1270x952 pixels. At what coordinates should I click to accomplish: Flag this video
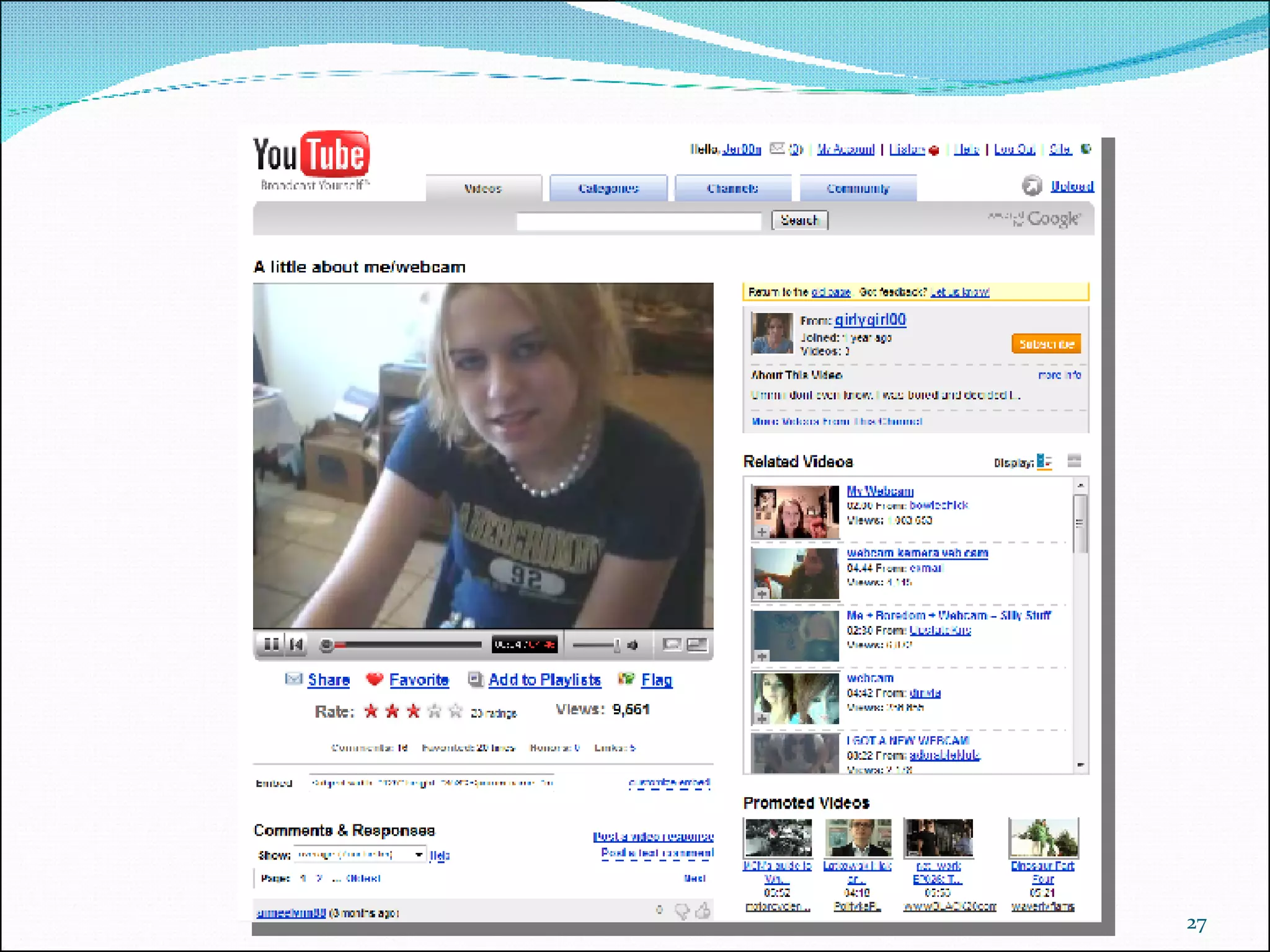click(656, 680)
